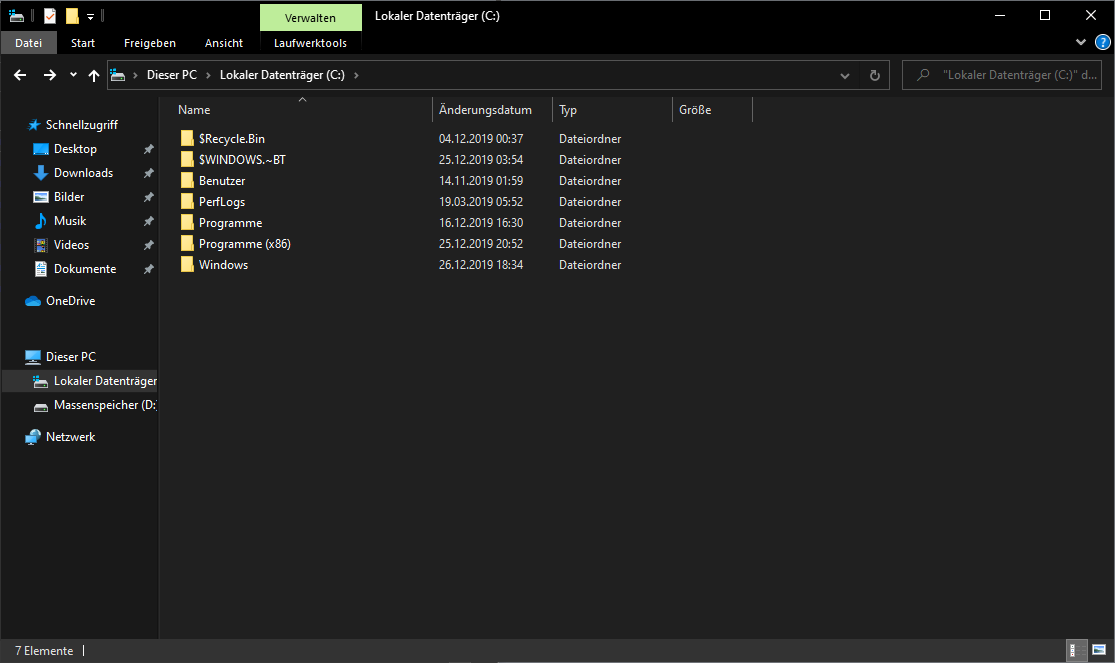Screen dimensions: 1115x663
Task: Click the pin icon next to Downloads
Action: (149, 173)
